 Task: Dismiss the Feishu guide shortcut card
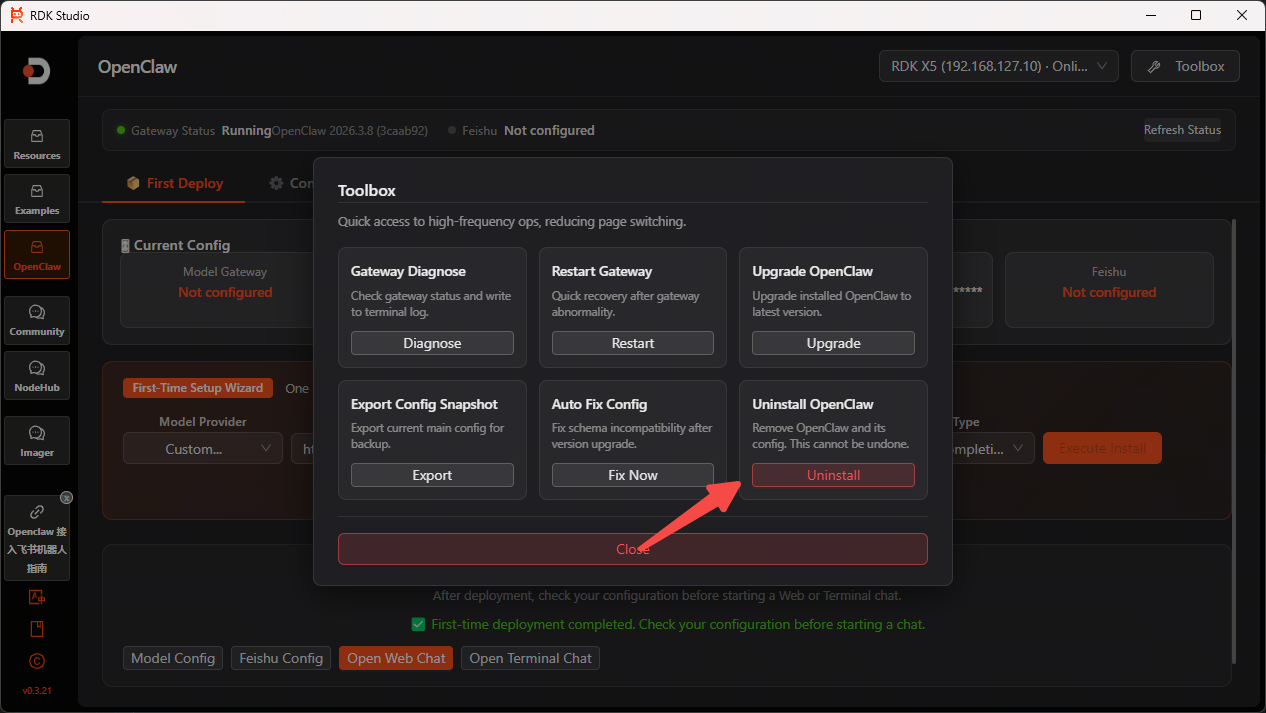click(66, 497)
